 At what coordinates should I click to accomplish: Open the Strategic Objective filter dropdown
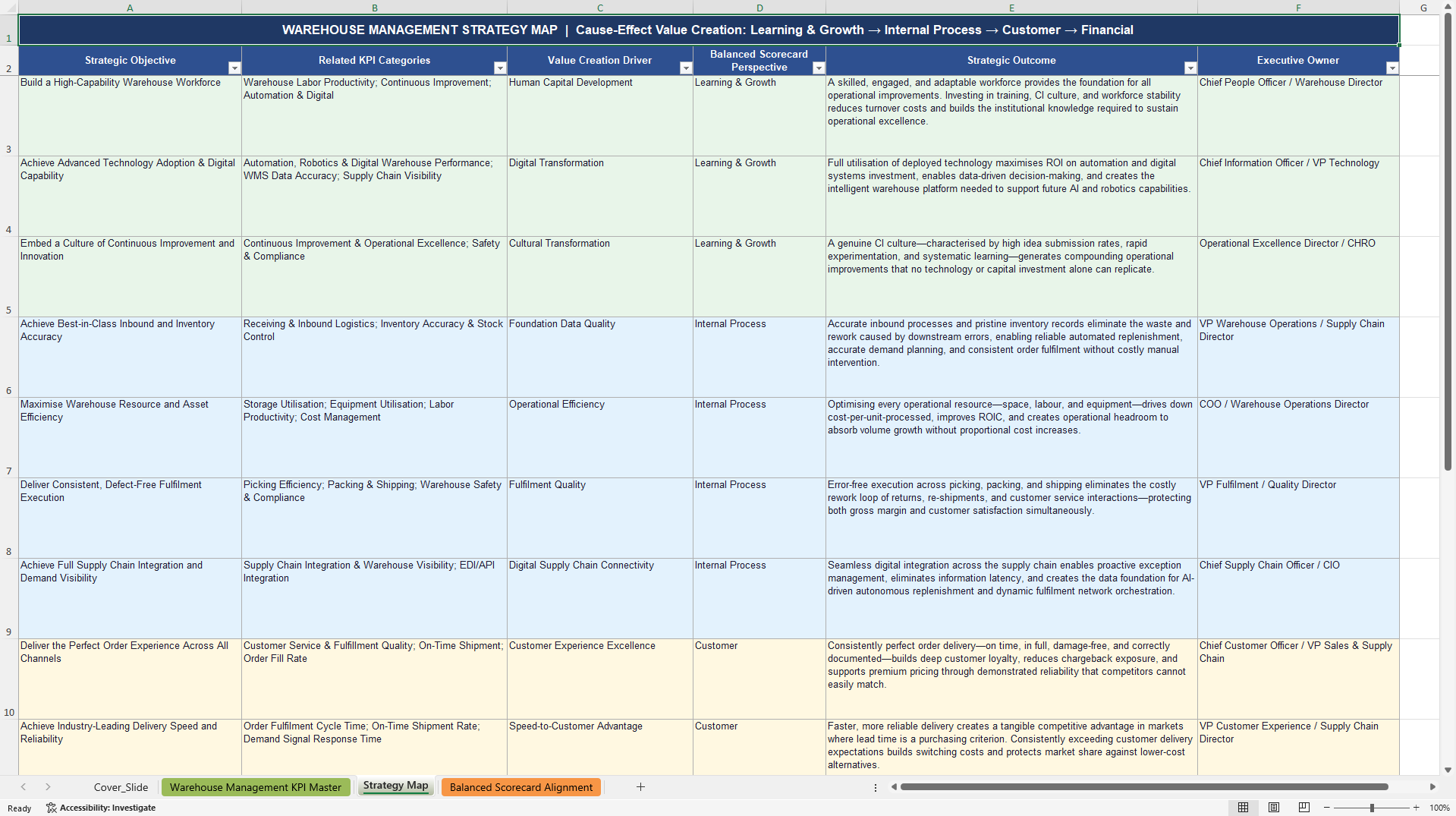234,68
